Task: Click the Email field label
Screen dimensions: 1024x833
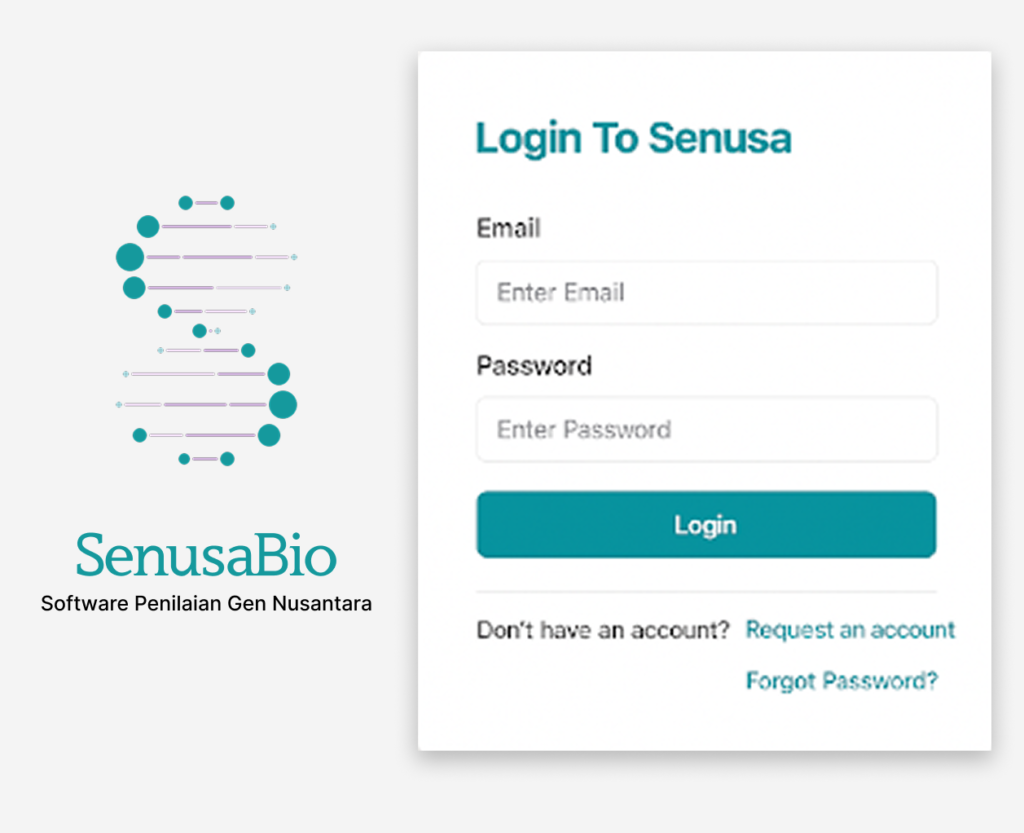Action: pos(508,228)
